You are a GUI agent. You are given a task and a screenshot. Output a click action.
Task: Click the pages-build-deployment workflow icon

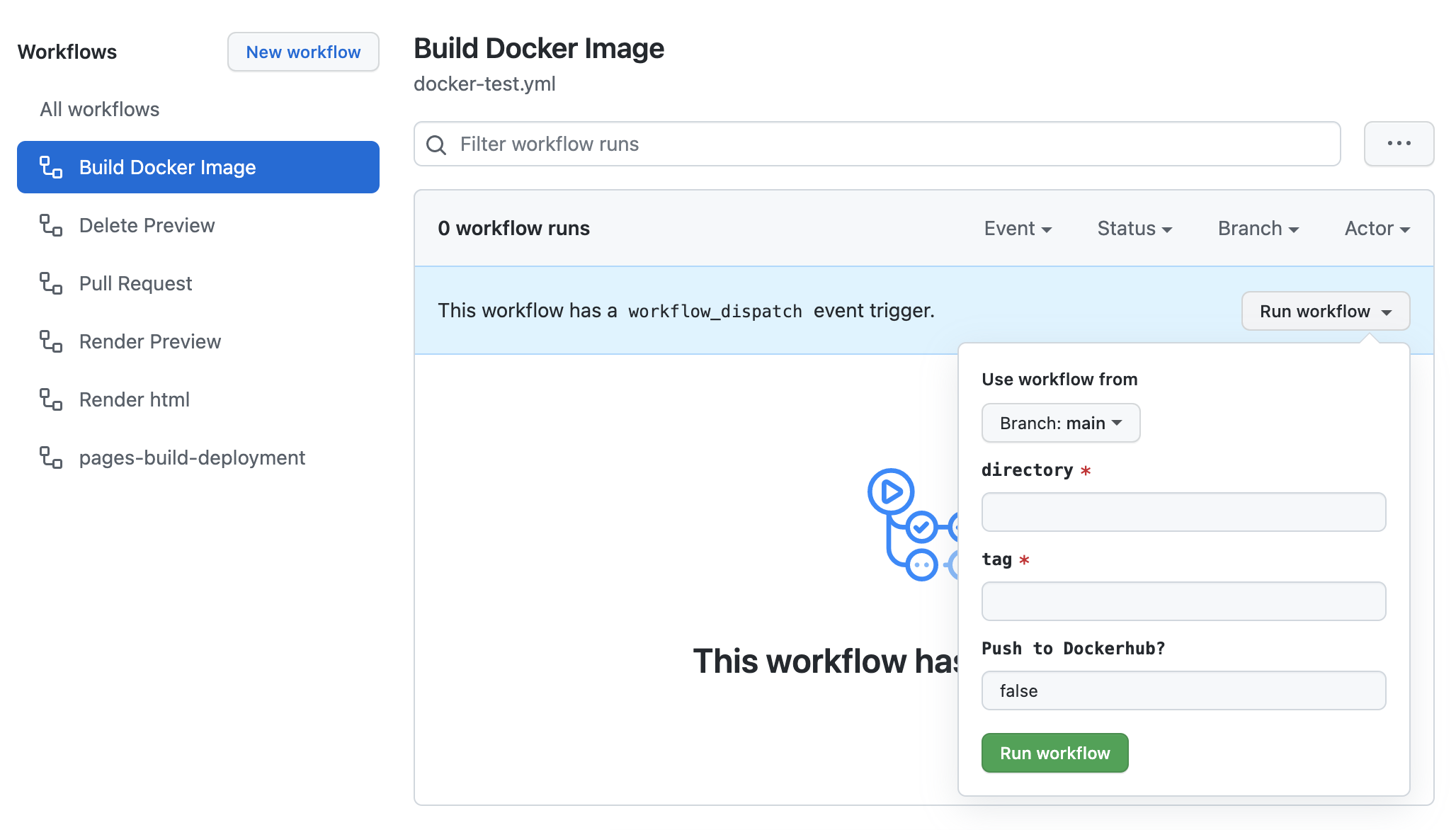[x=51, y=457]
